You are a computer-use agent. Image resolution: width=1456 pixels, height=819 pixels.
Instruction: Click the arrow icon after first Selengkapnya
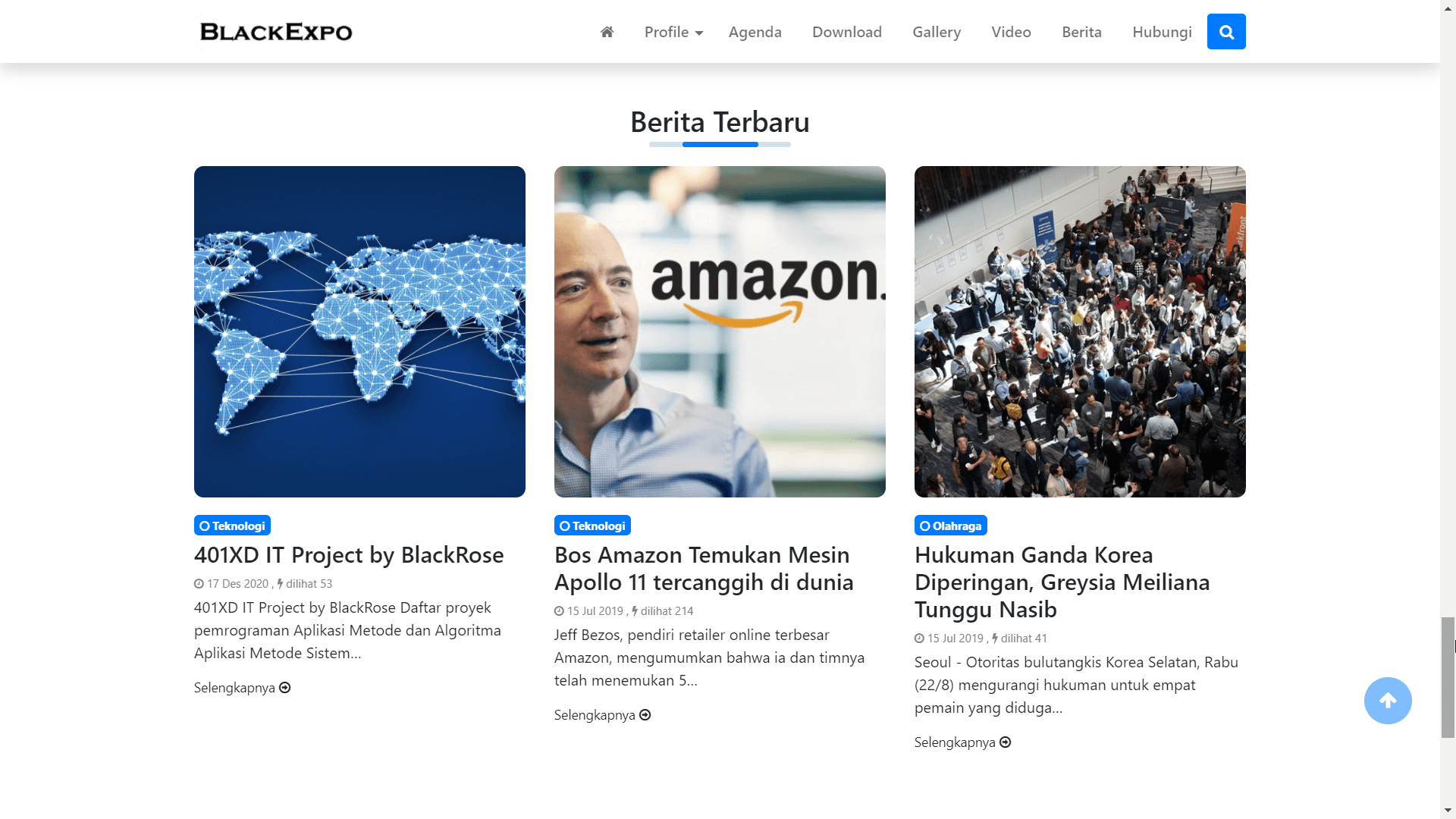pos(285,688)
